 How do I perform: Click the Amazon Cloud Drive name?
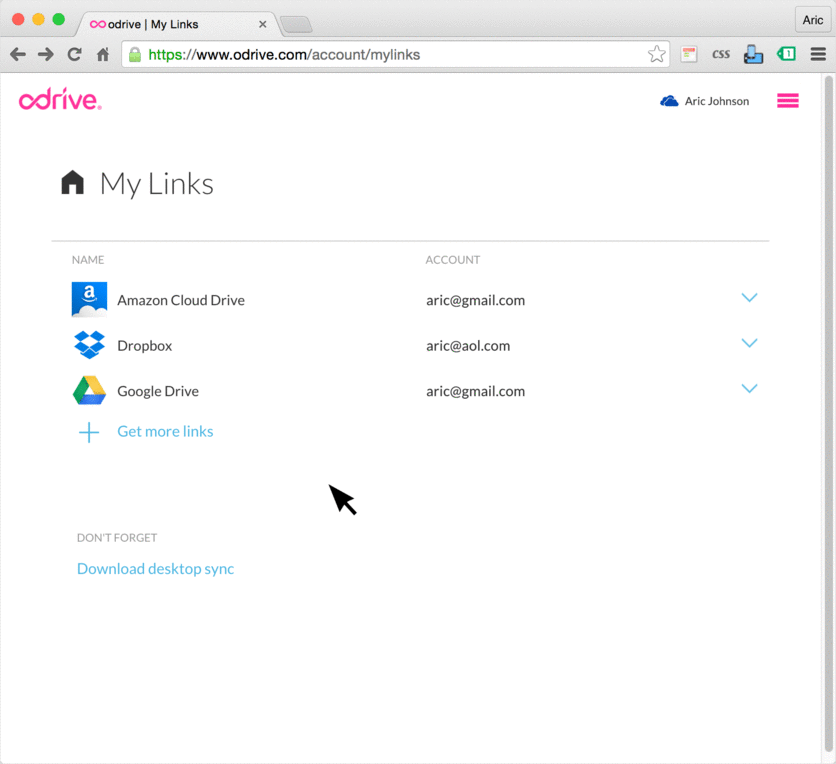point(181,300)
